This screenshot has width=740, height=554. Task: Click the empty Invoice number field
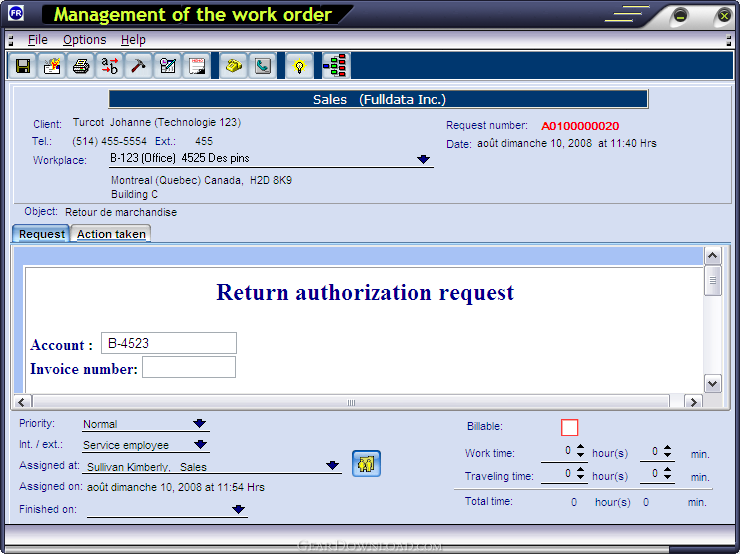189,367
